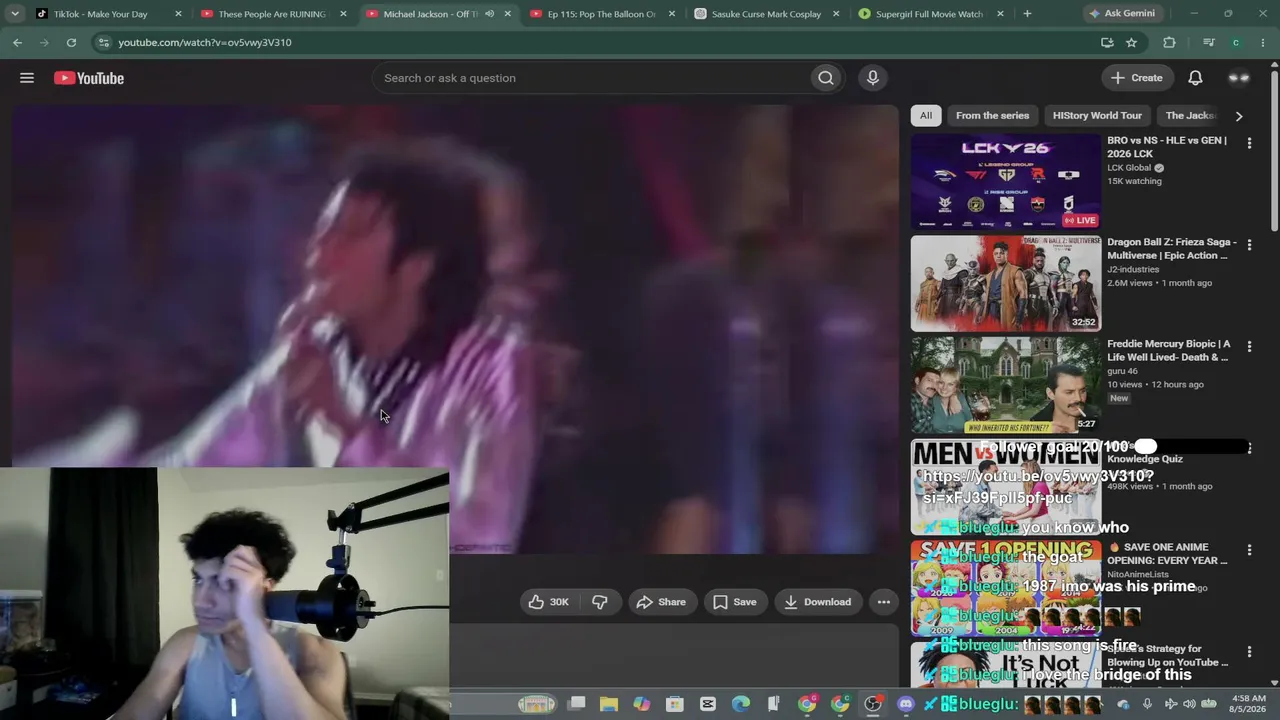Open Discord from the taskbar

tap(906, 704)
